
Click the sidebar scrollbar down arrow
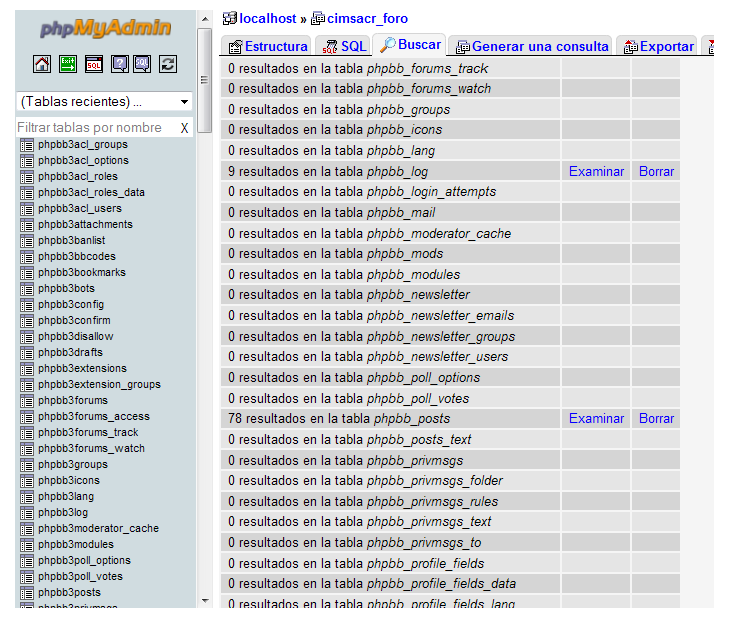[x=206, y=601]
